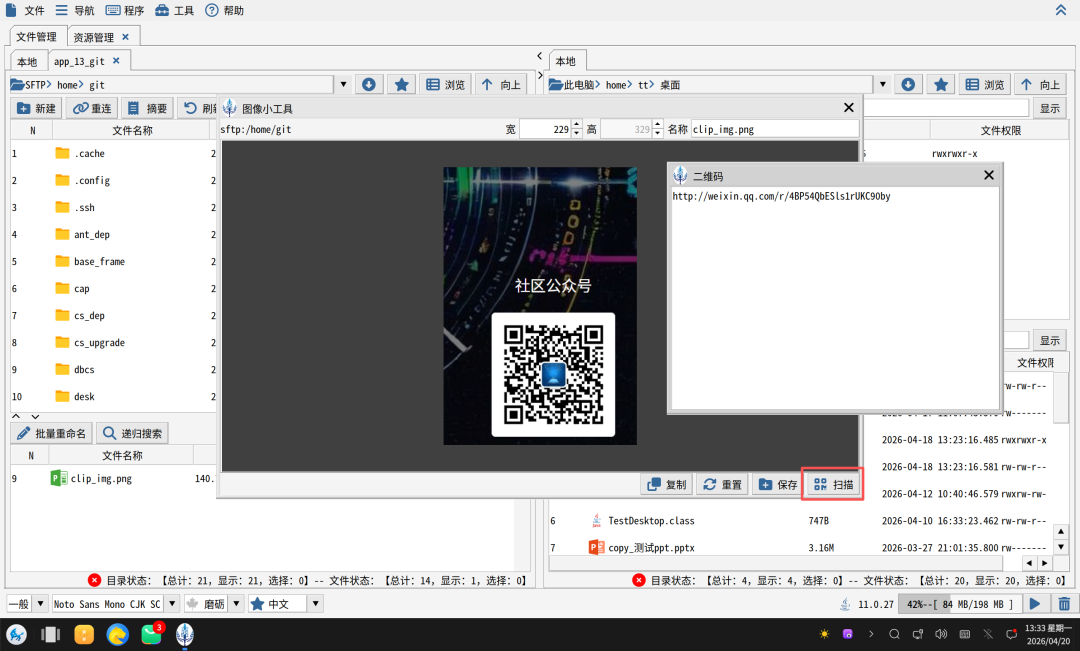
Task: Click the QR code URL text
Action: click(781, 196)
